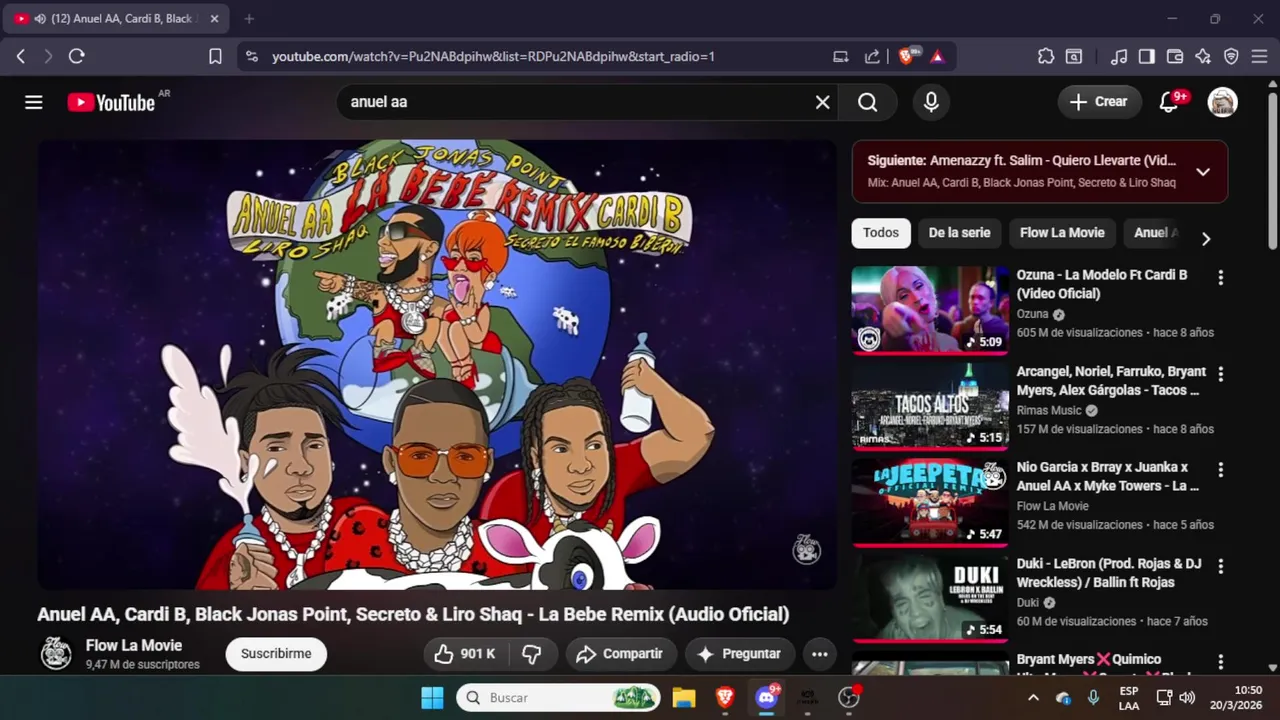
Task: Open the Brave Rewards triangle icon
Action: click(937, 57)
